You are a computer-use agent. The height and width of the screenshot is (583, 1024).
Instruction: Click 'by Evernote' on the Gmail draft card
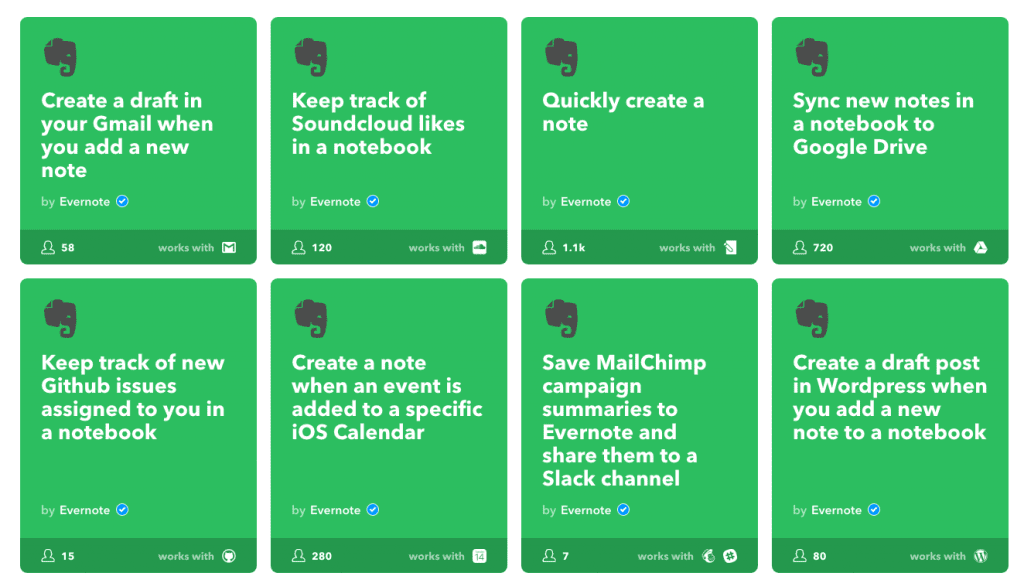(75, 202)
